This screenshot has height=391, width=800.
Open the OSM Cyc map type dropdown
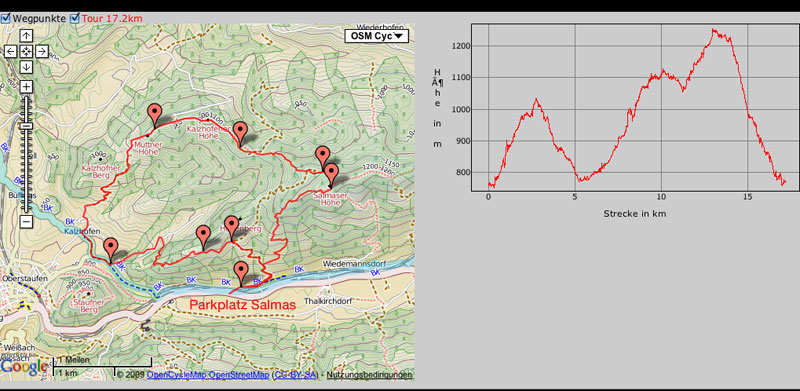click(x=377, y=36)
